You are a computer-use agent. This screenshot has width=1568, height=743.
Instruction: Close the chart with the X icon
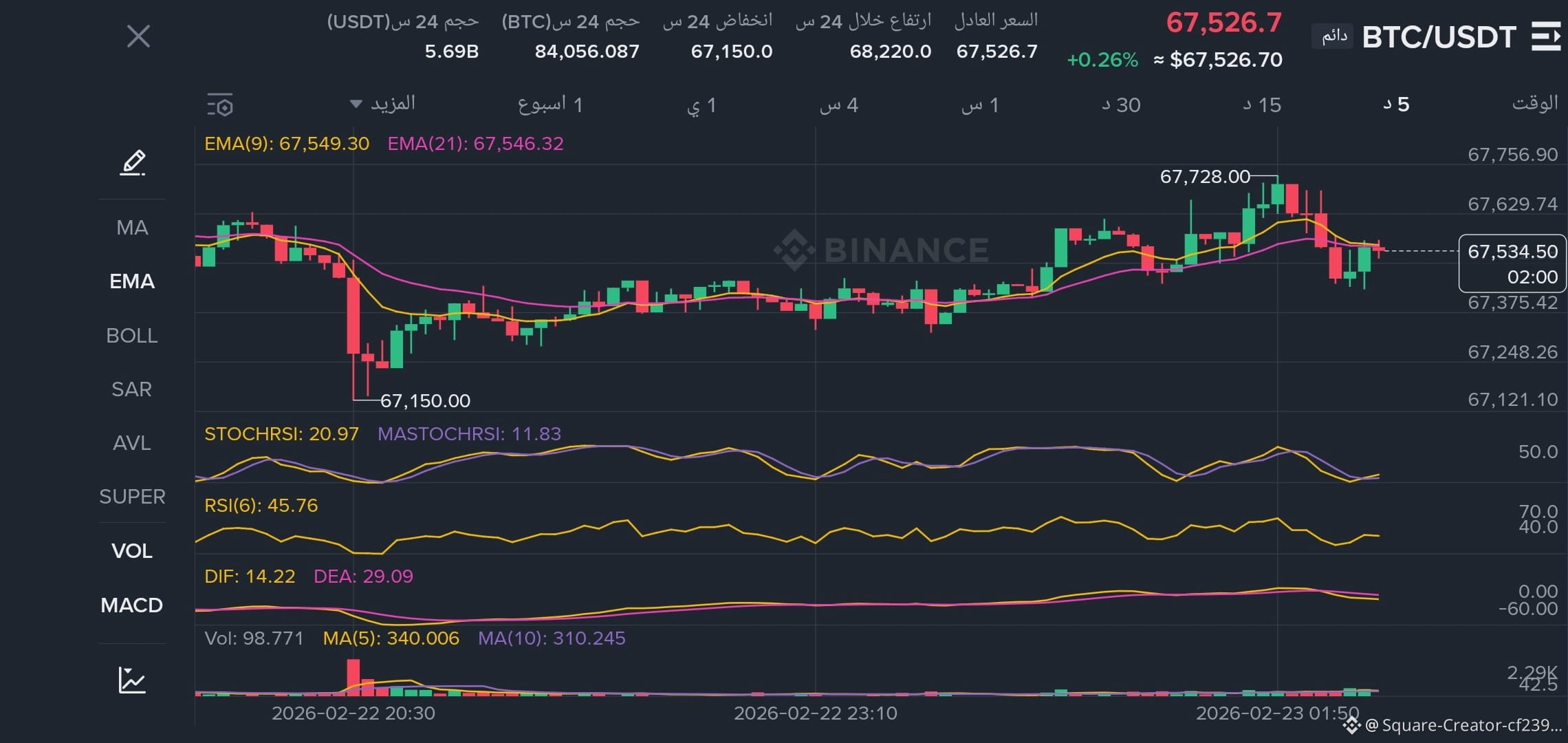click(x=138, y=36)
